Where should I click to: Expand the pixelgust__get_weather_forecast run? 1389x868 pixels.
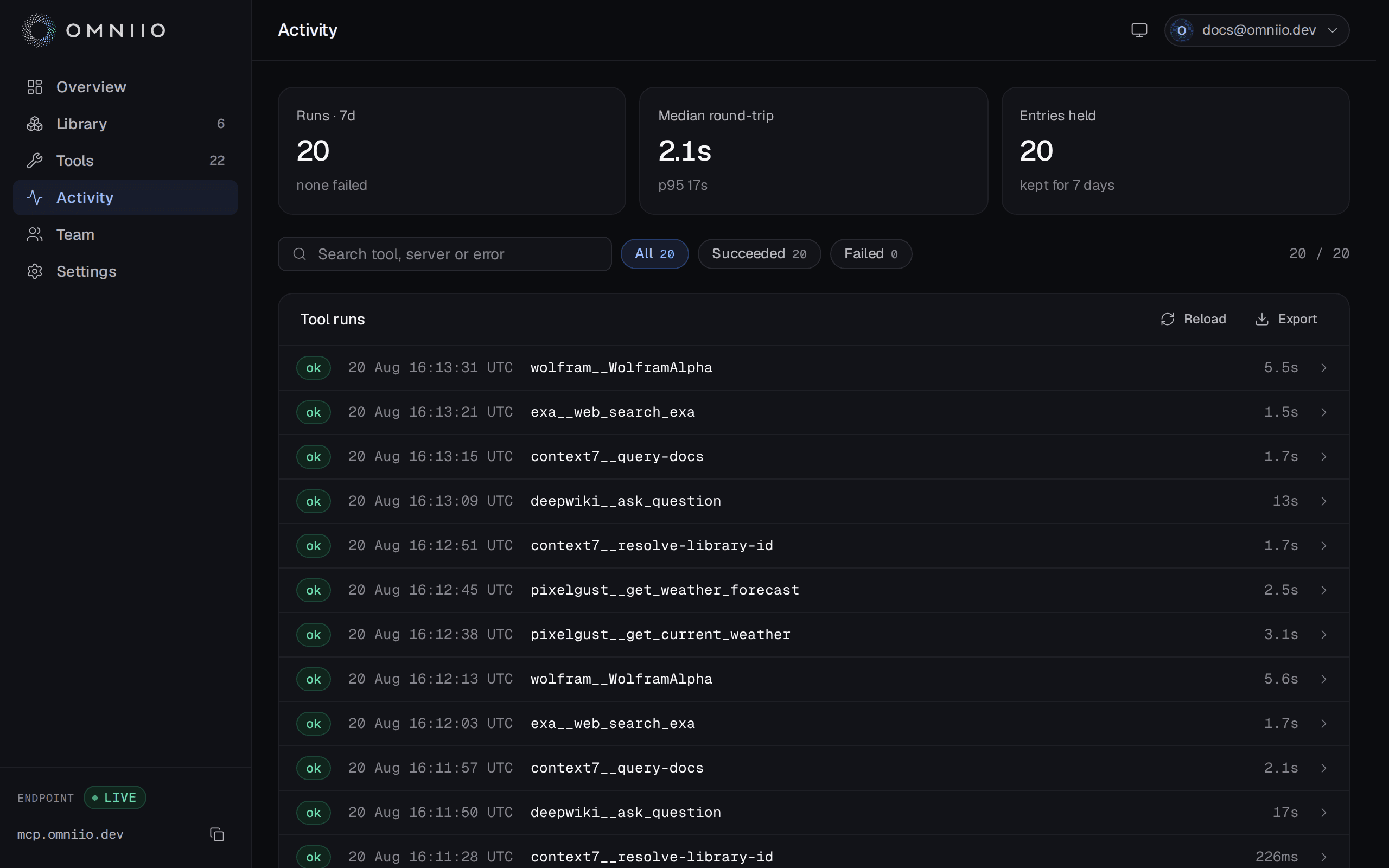pos(813,590)
